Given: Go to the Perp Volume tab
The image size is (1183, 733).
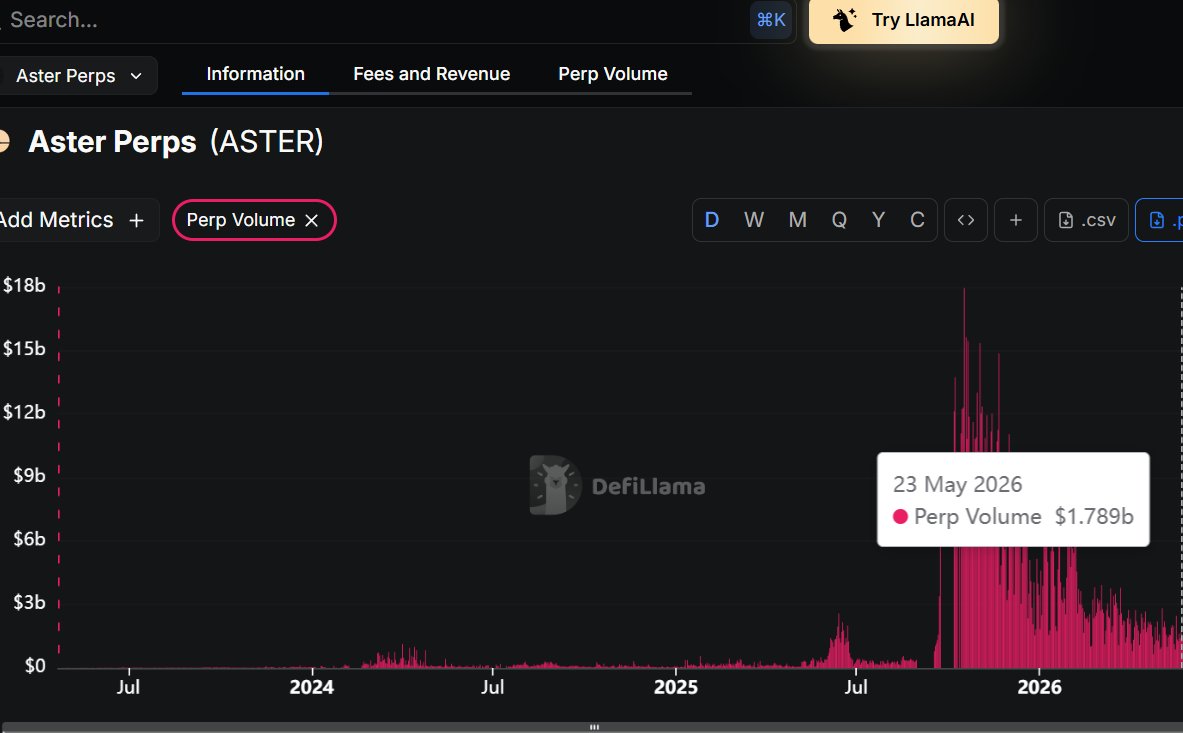Looking at the screenshot, I should pyautogui.click(x=613, y=74).
